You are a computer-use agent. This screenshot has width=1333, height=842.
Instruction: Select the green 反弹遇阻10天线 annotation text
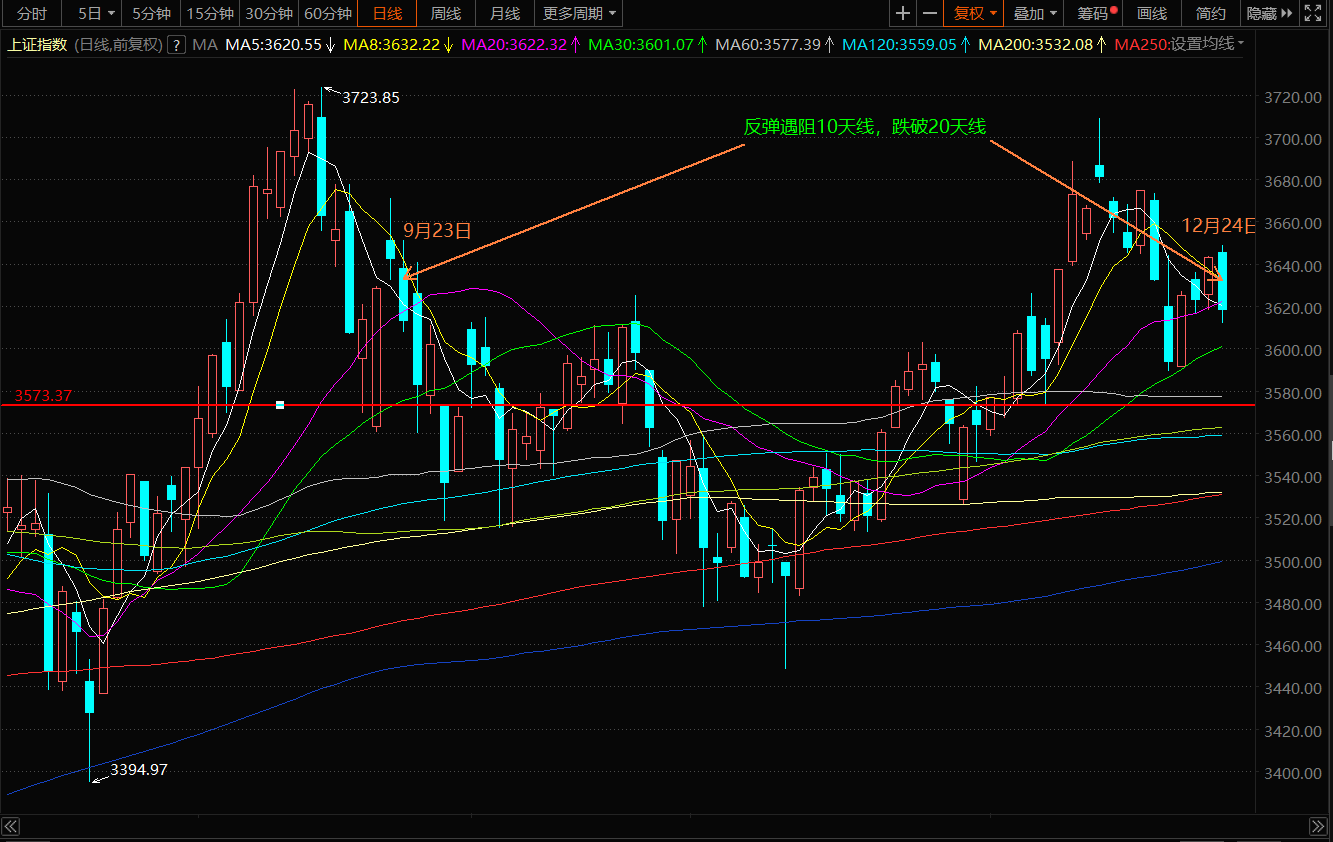pos(865,126)
